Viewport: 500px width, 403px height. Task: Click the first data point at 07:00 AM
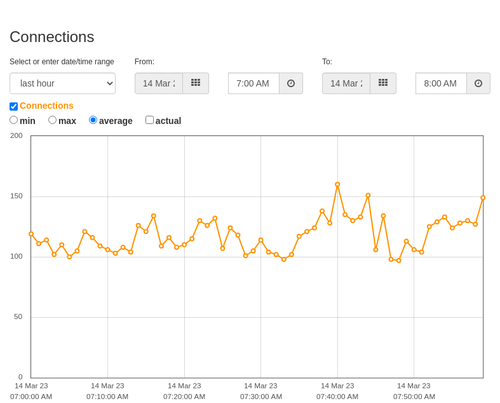tap(31, 234)
